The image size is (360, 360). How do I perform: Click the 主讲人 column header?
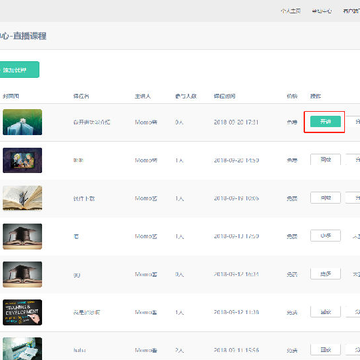[x=143, y=96]
